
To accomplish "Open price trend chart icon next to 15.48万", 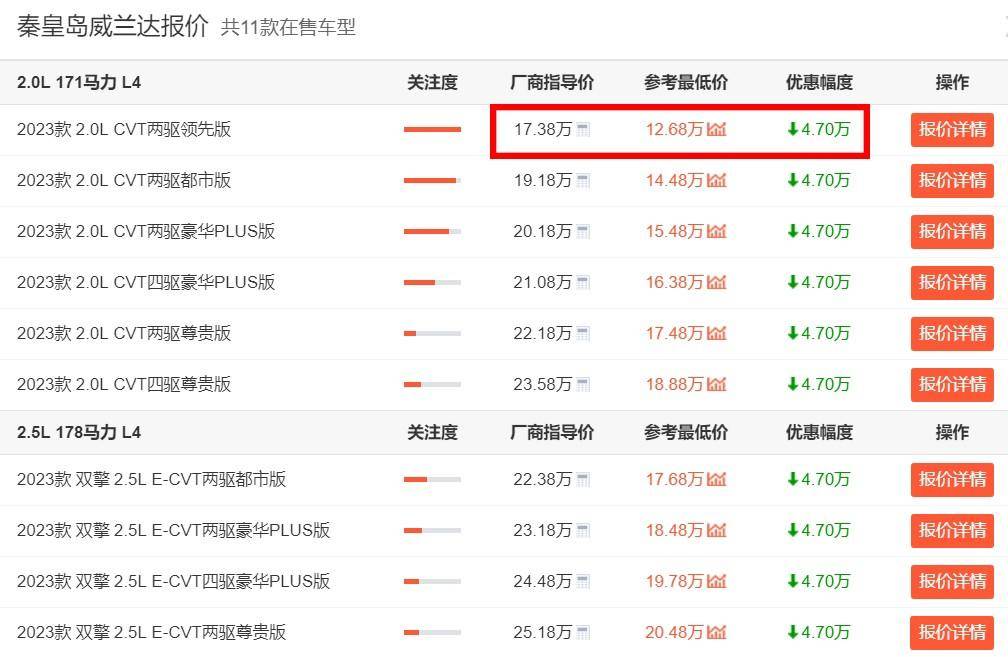I will point(716,232).
